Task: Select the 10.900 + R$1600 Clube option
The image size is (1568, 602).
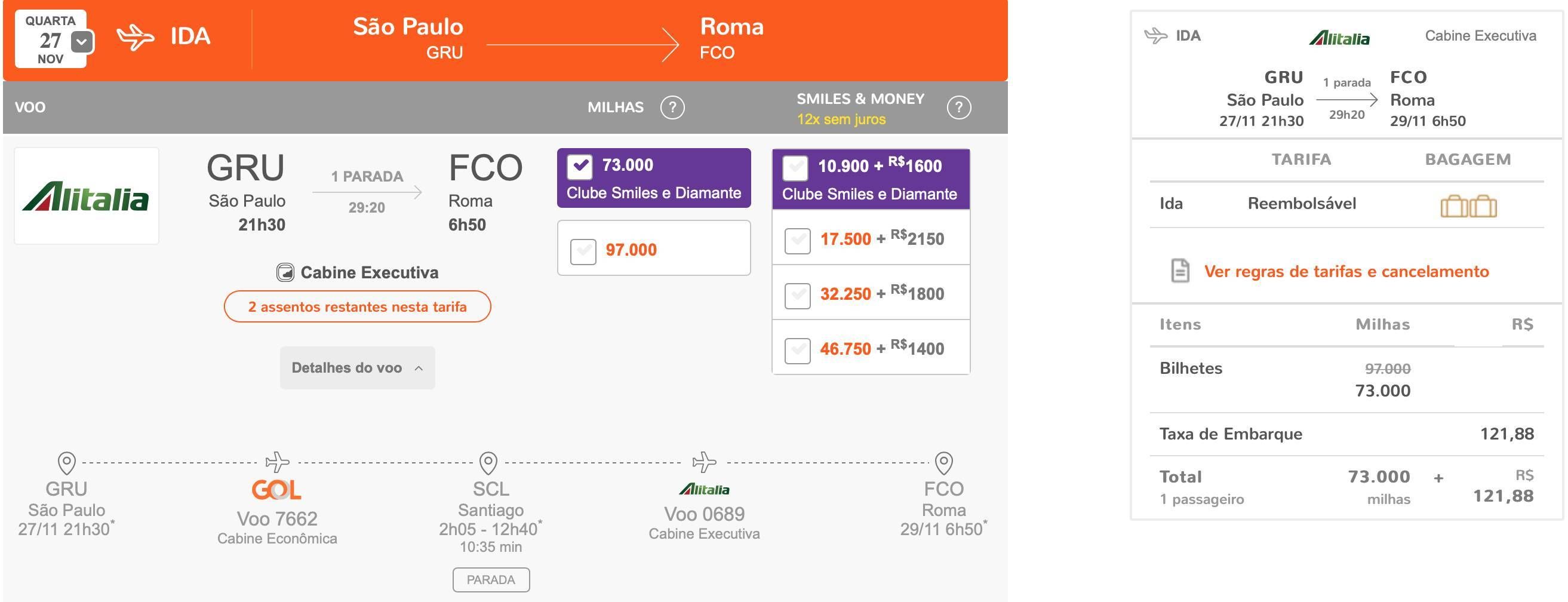Action: 795,167
